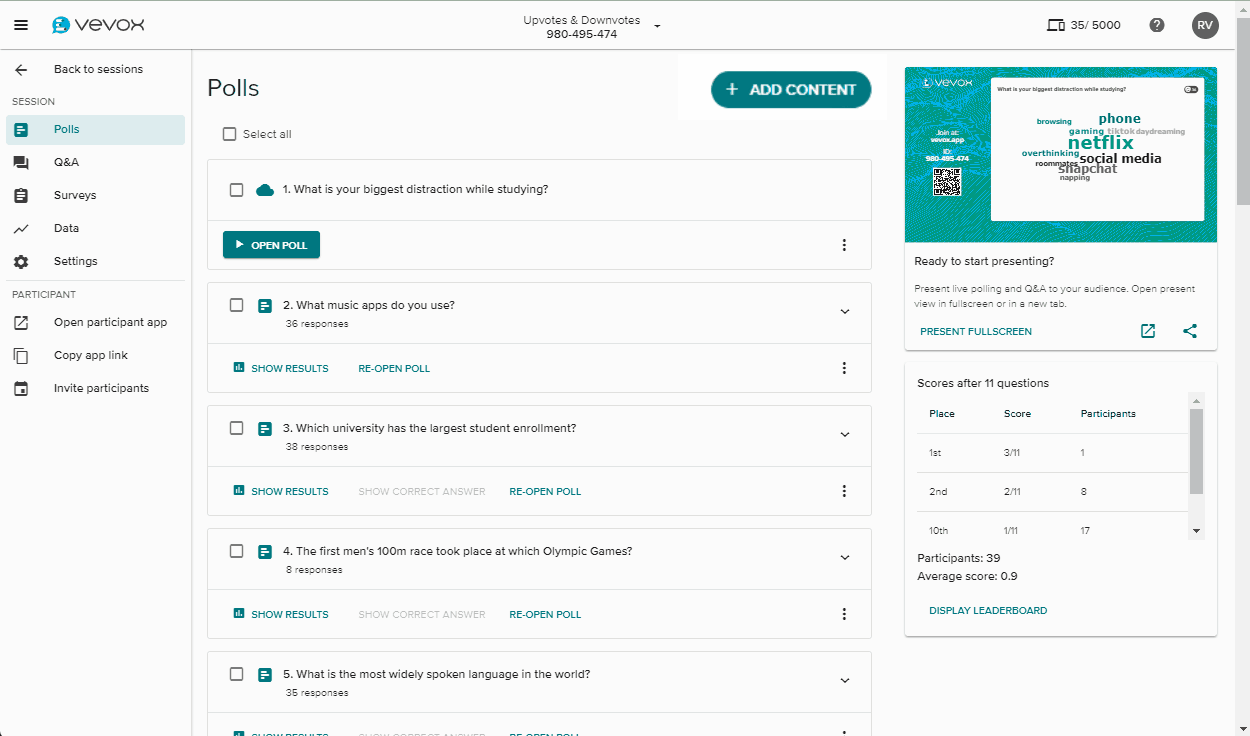Expand the music apps poll details
This screenshot has width=1250, height=736.
[x=844, y=312]
